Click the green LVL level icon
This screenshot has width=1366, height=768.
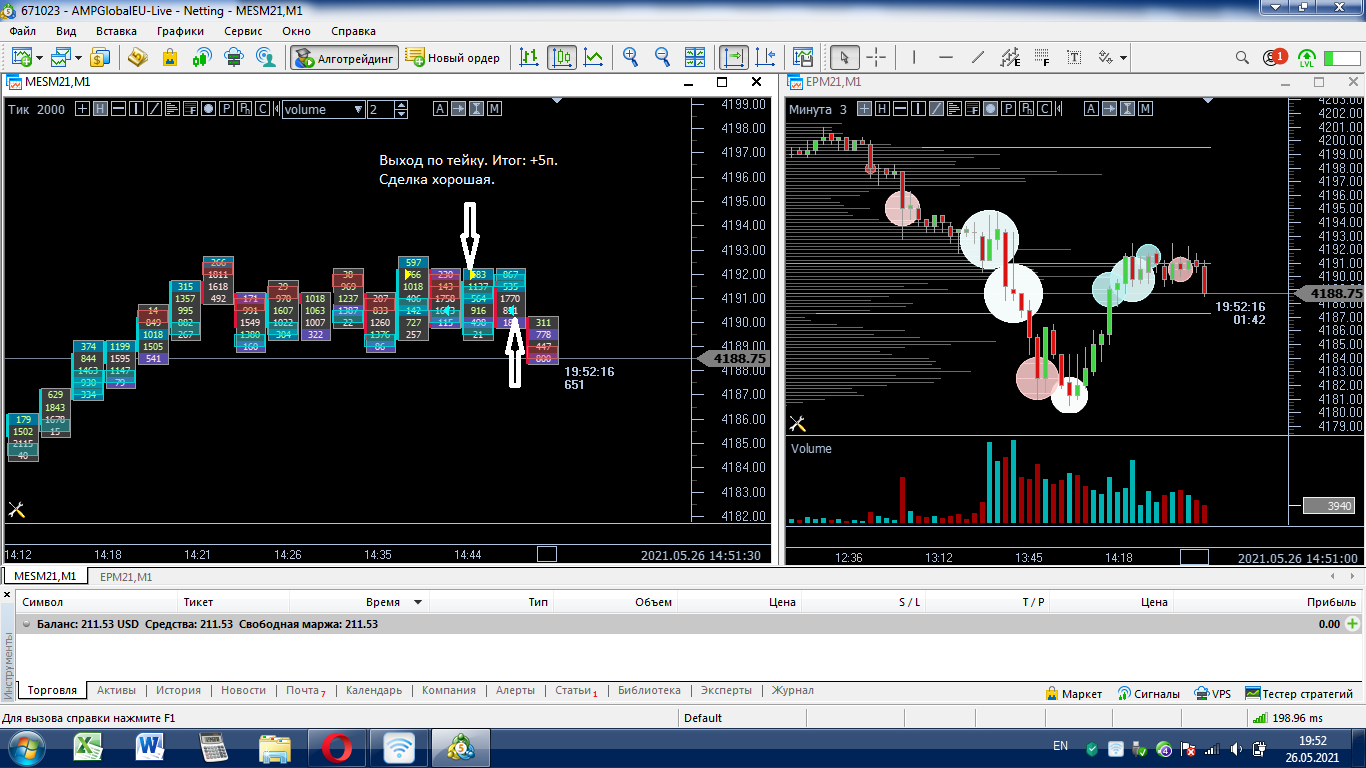click(x=1307, y=57)
